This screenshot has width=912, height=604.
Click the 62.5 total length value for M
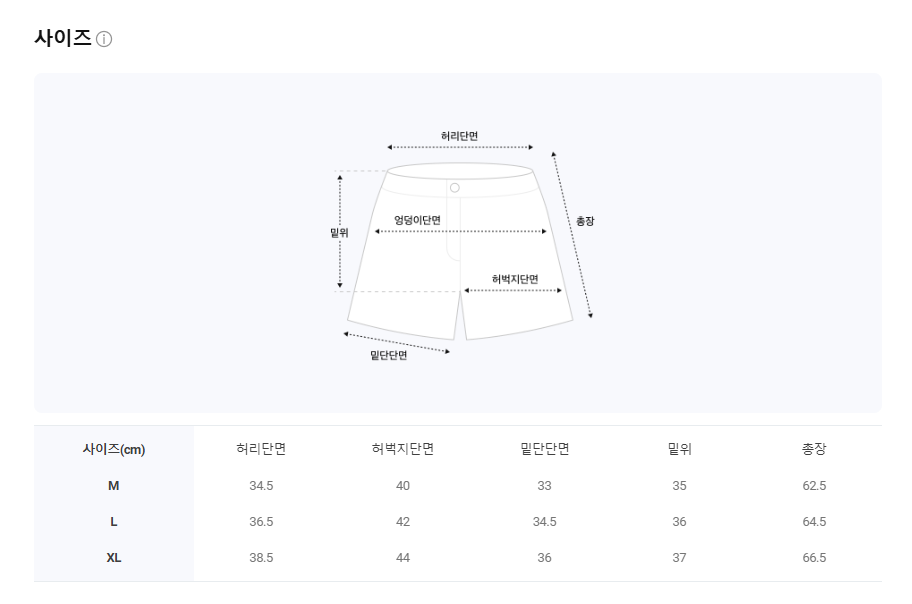(814, 486)
